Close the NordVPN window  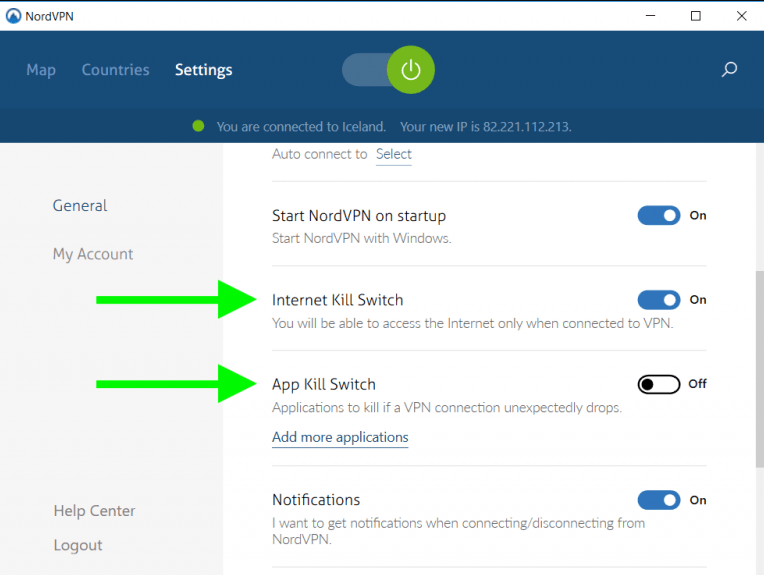tap(741, 15)
